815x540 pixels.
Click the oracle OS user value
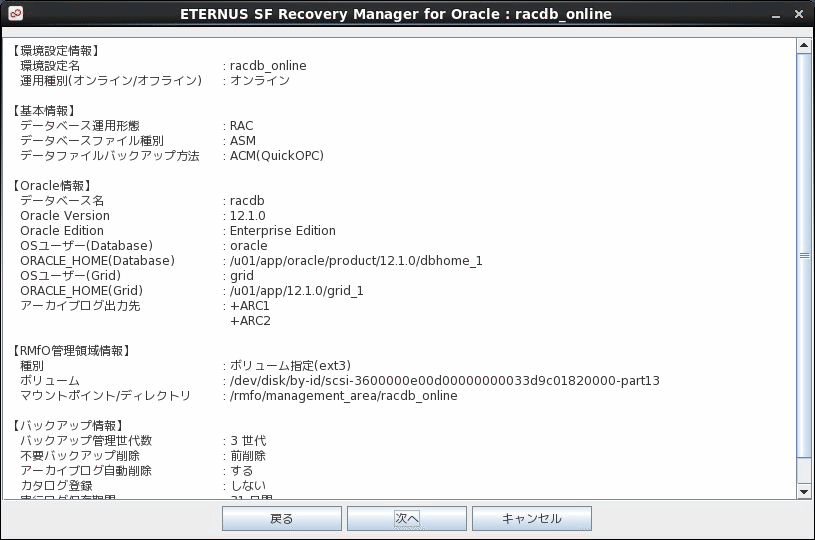[x=249, y=246]
